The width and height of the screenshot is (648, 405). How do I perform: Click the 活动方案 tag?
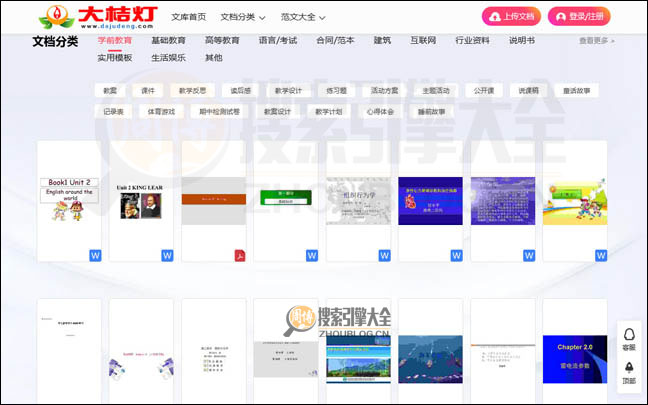pyautogui.click(x=384, y=91)
